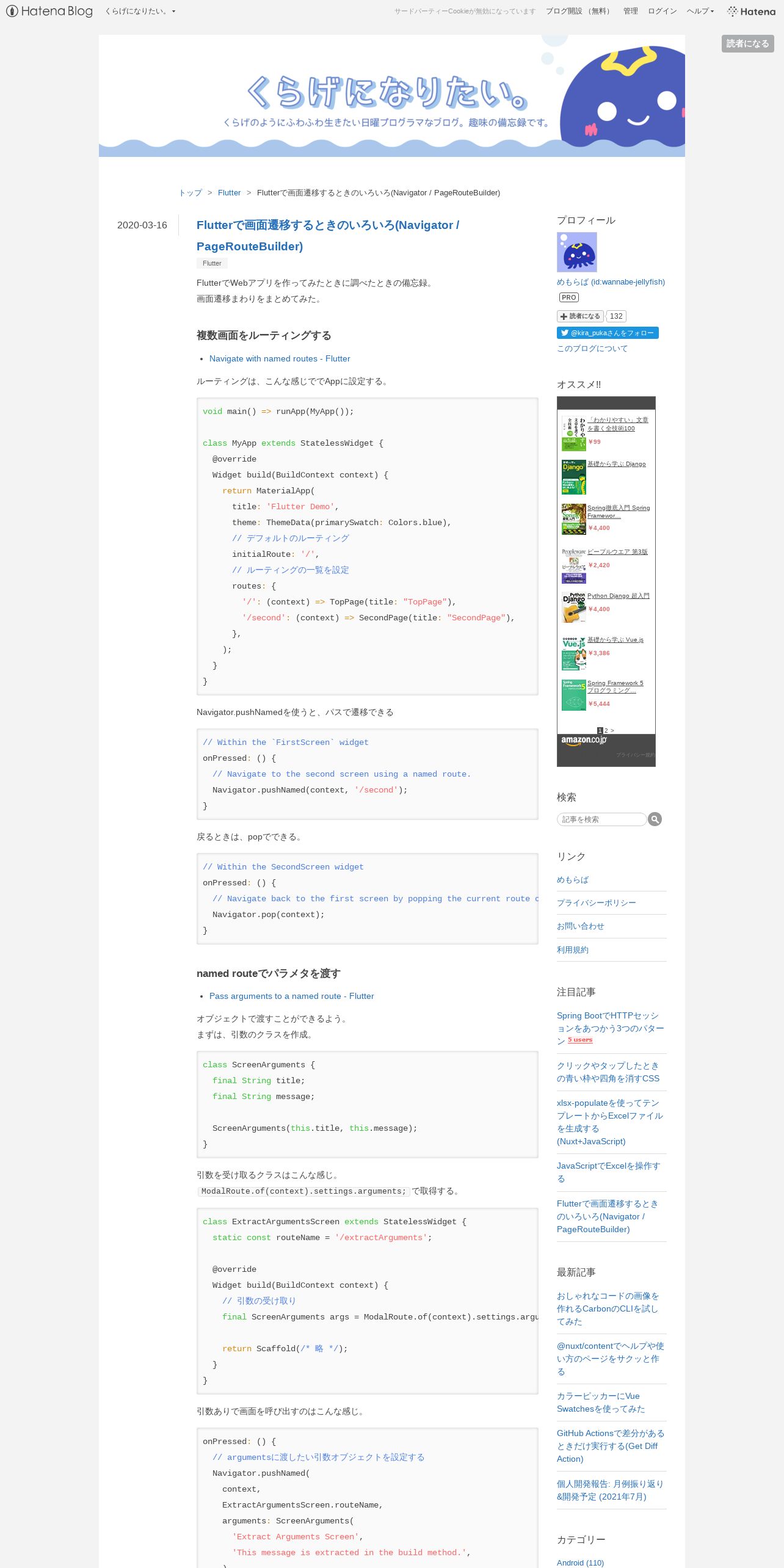Open カラーピッカーにVue Swatches article

click(601, 1402)
